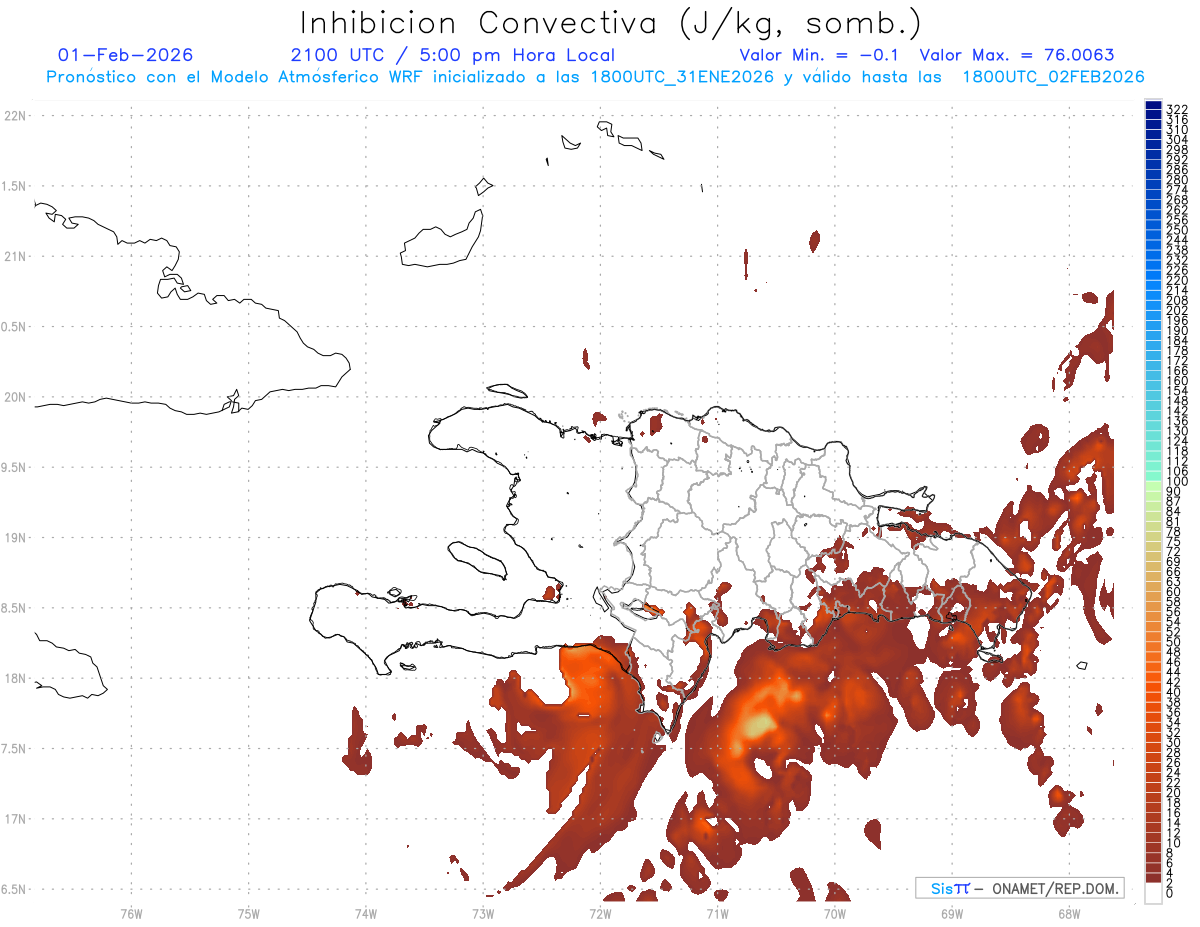
Task: Click the '60' color scale value
Action: click(1173, 591)
